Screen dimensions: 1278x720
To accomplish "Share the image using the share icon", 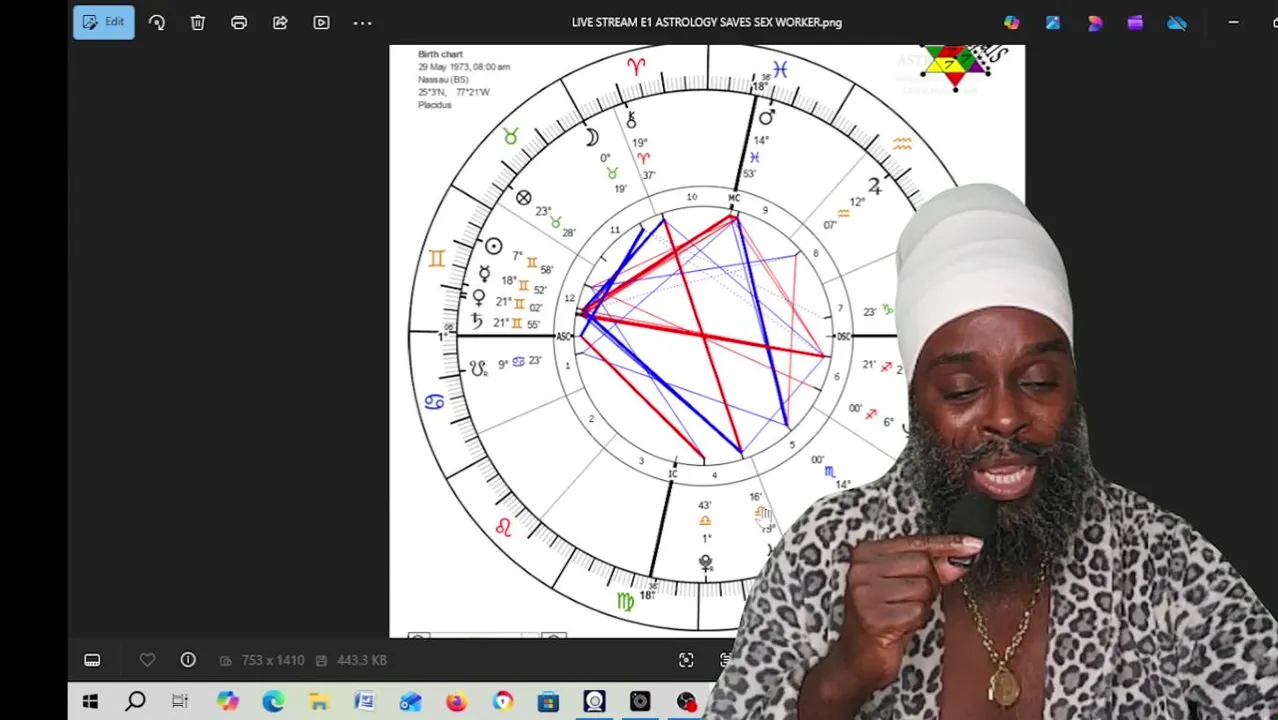I will pos(280,22).
